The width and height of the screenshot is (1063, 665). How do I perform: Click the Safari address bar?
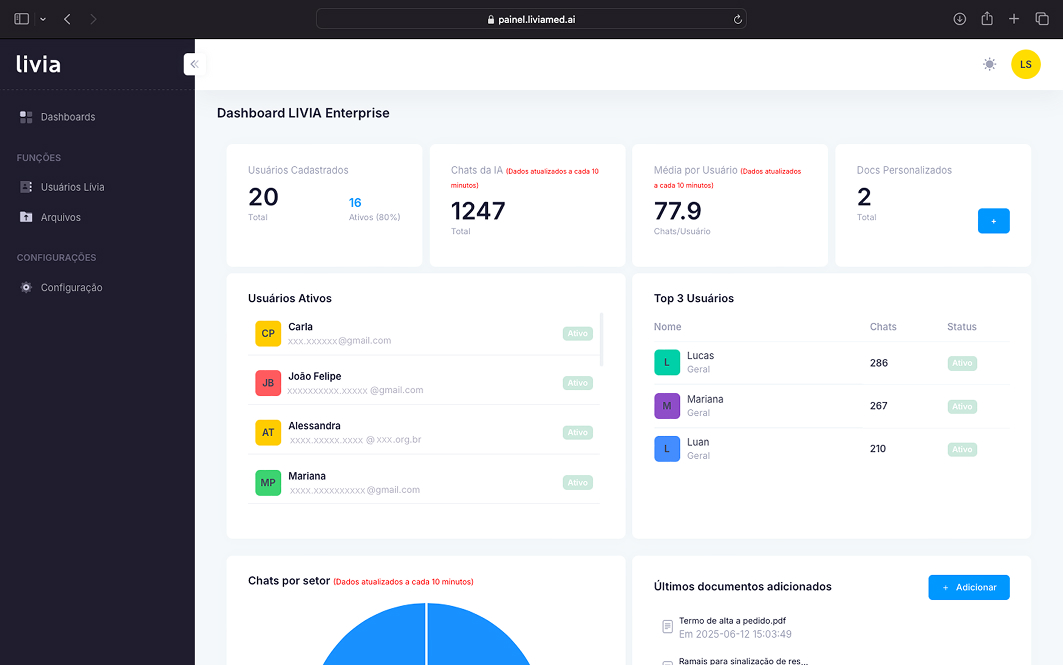click(530, 19)
